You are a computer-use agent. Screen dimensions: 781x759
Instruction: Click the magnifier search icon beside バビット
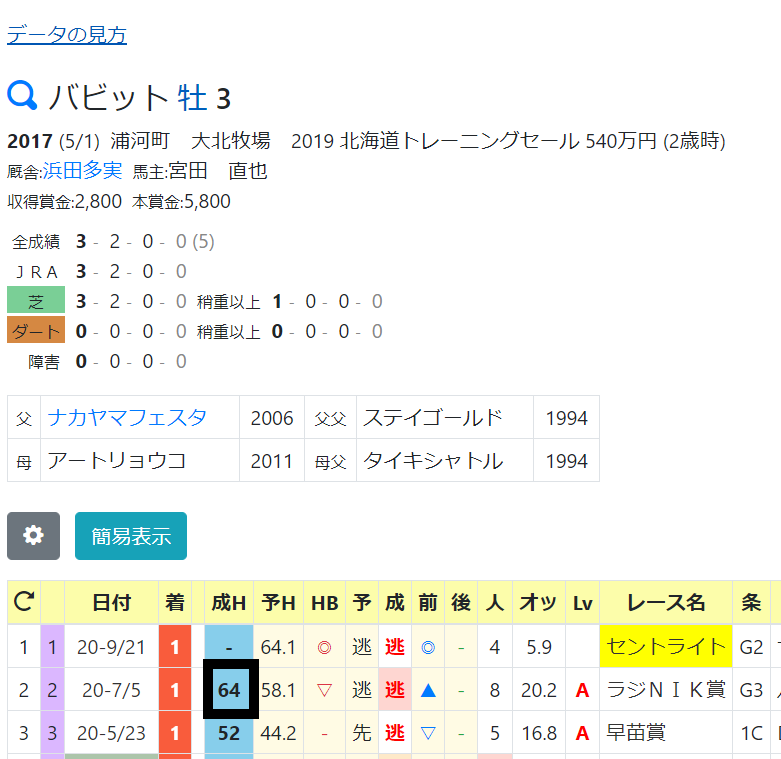[x=22, y=96]
